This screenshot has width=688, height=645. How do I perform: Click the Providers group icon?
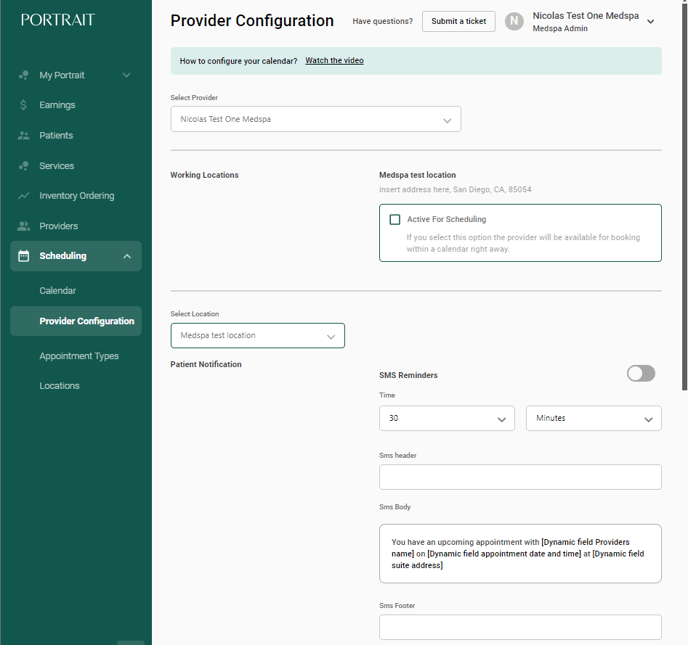pos(24,226)
